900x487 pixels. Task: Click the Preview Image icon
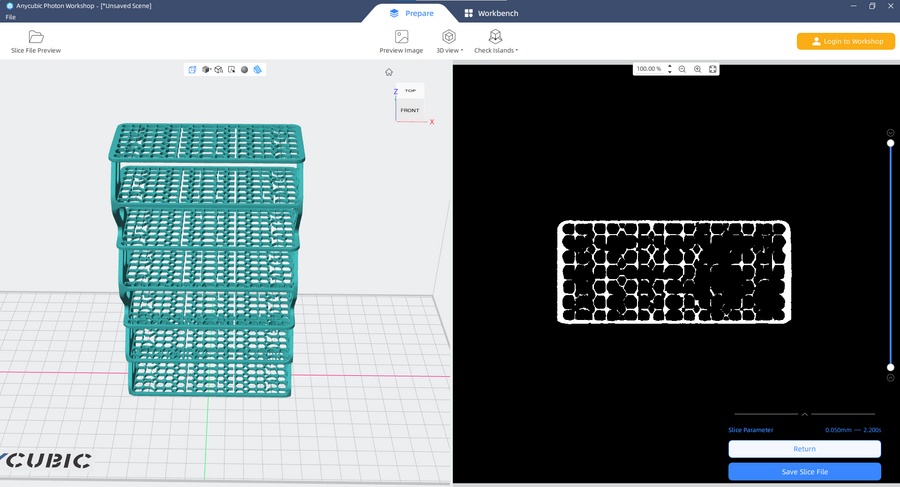(401, 37)
